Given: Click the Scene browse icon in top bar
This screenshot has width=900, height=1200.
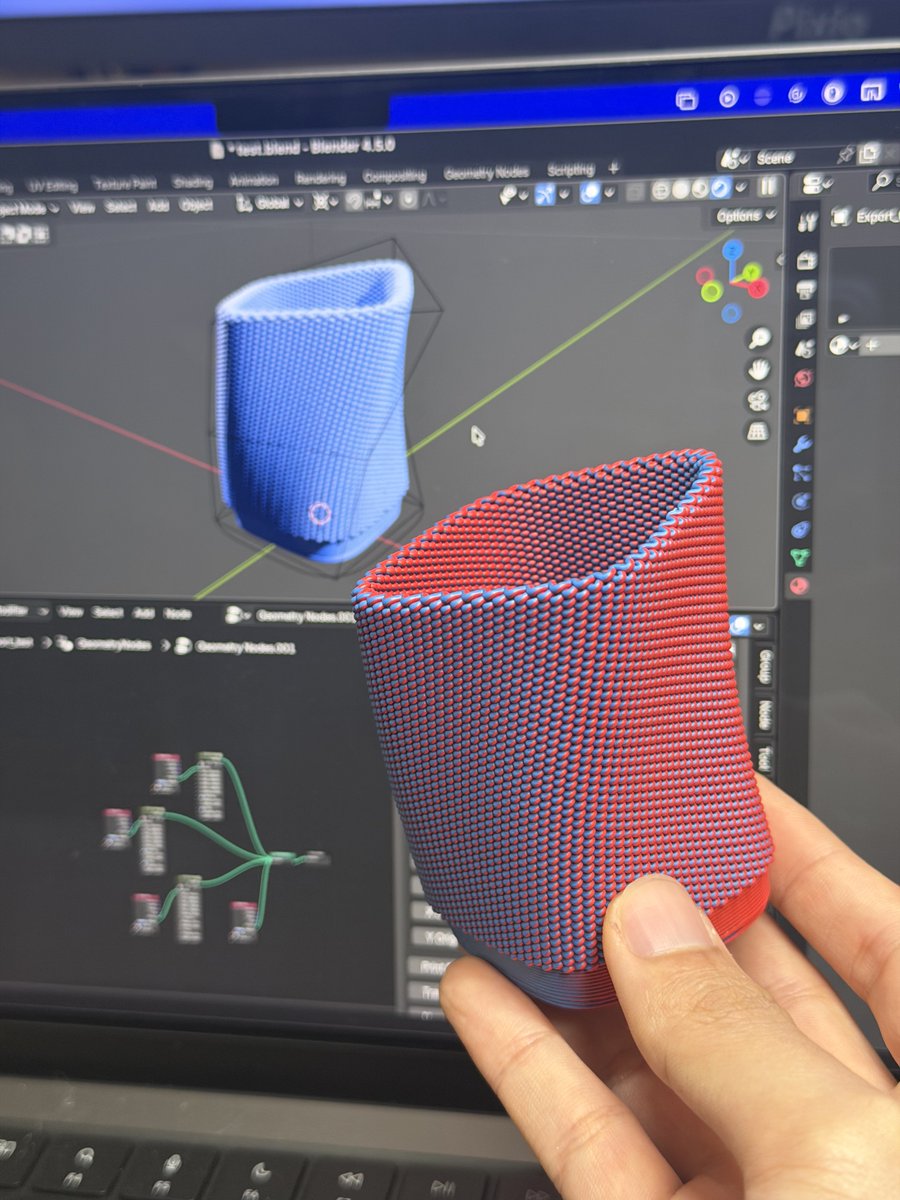Looking at the screenshot, I should [x=734, y=158].
